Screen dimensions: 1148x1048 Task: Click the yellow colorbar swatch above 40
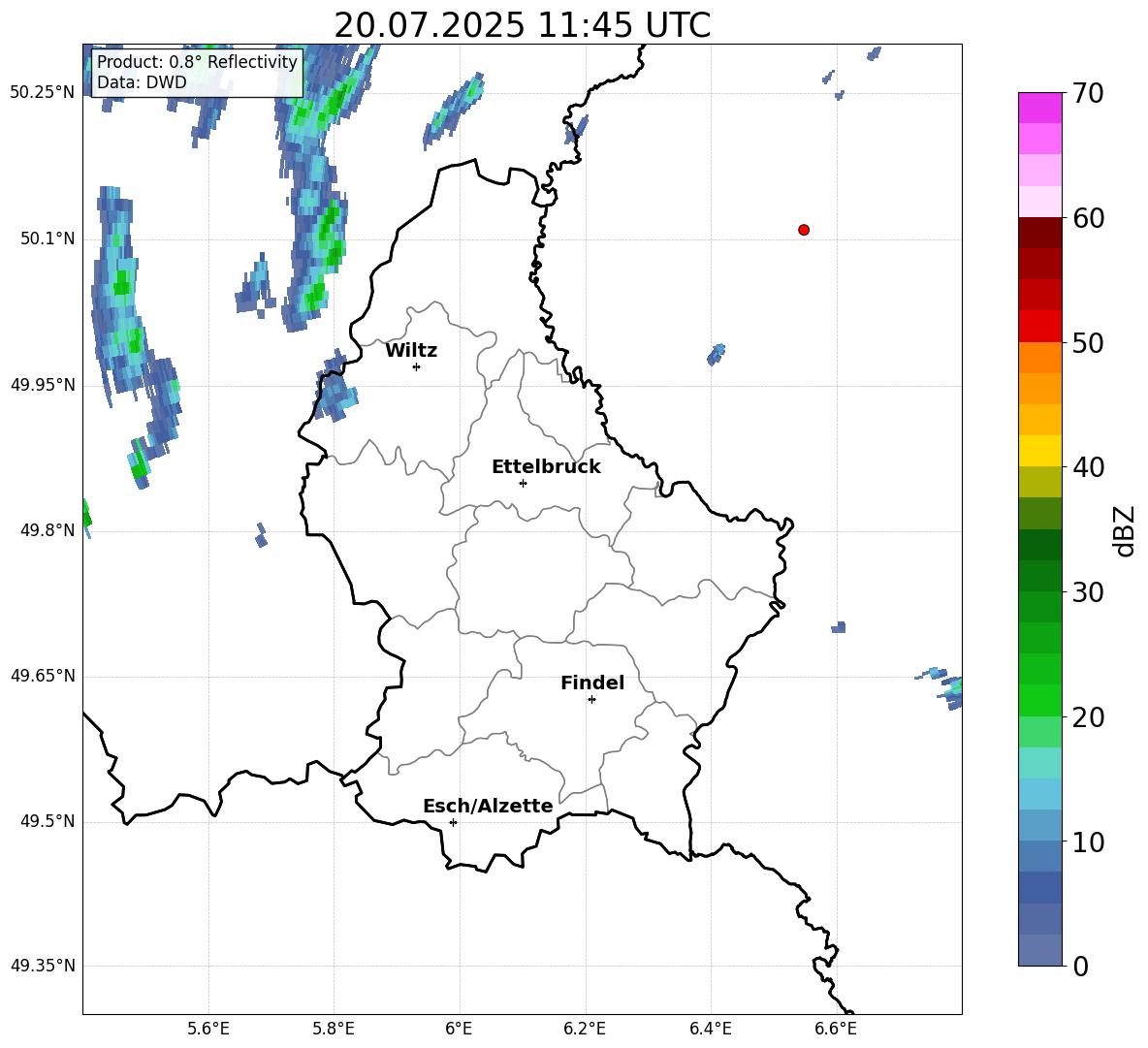pyautogui.click(x=1040, y=451)
